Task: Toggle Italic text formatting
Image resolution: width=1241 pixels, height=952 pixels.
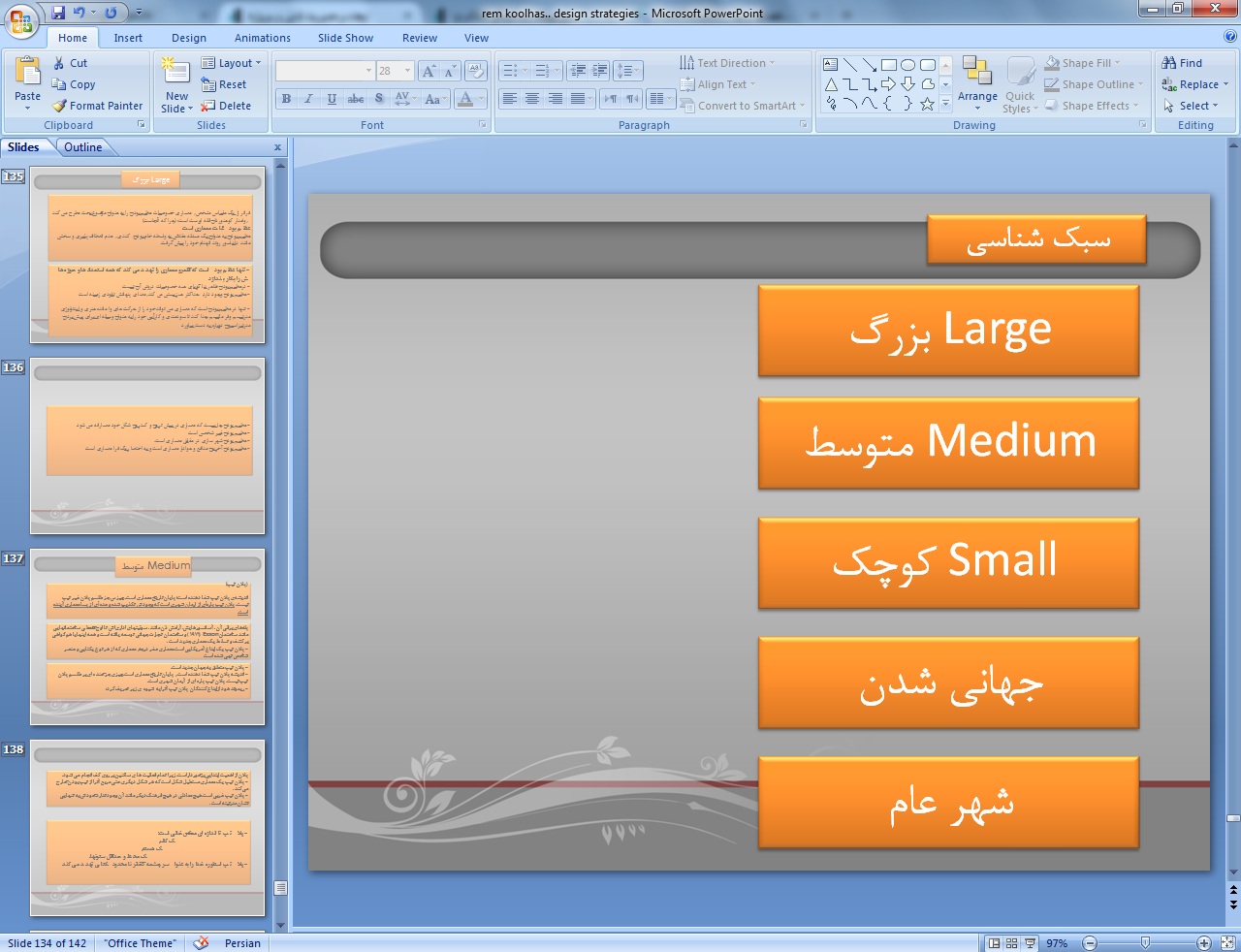Action: tap(308, 99)
